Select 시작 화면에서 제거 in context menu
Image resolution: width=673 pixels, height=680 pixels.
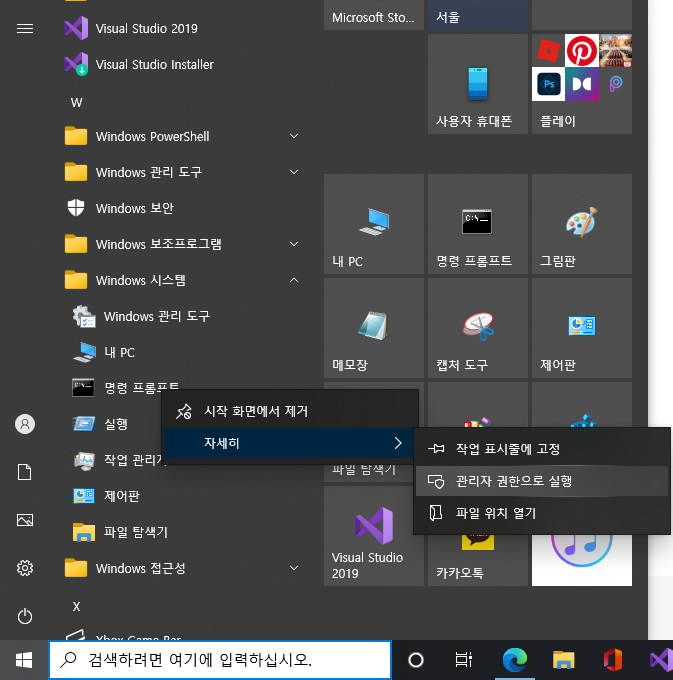pos(290,411)
